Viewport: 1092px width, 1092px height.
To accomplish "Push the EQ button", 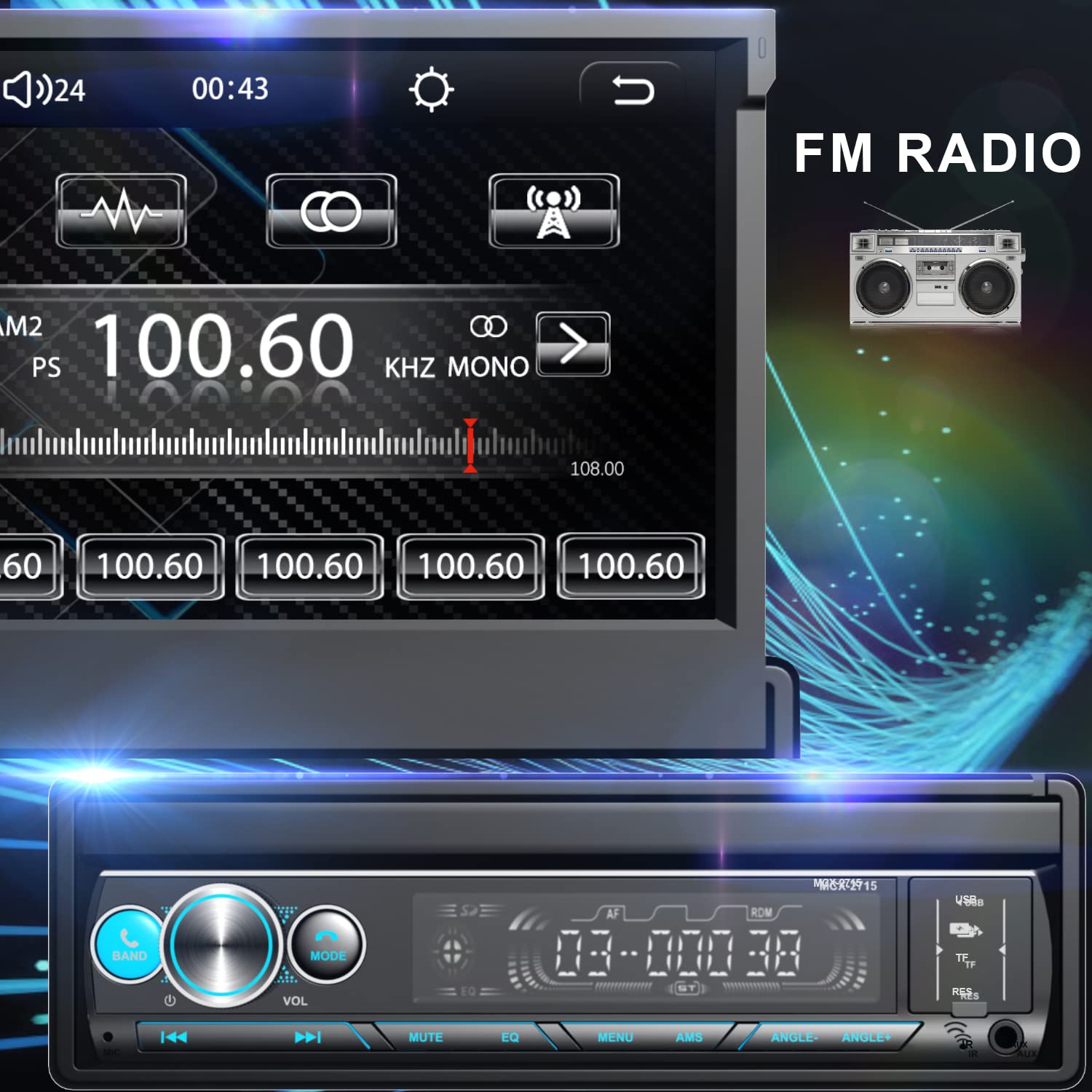I will [510, 1037].
